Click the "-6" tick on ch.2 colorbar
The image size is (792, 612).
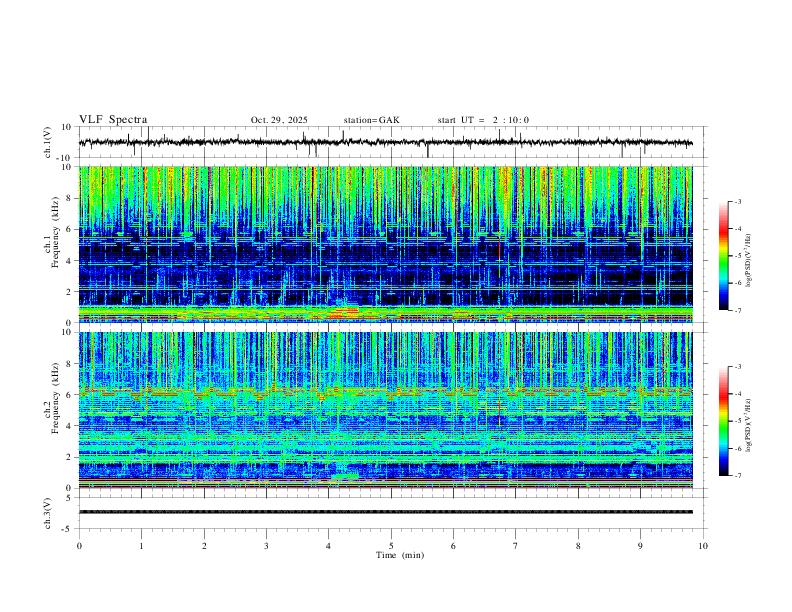coord(738,448)
